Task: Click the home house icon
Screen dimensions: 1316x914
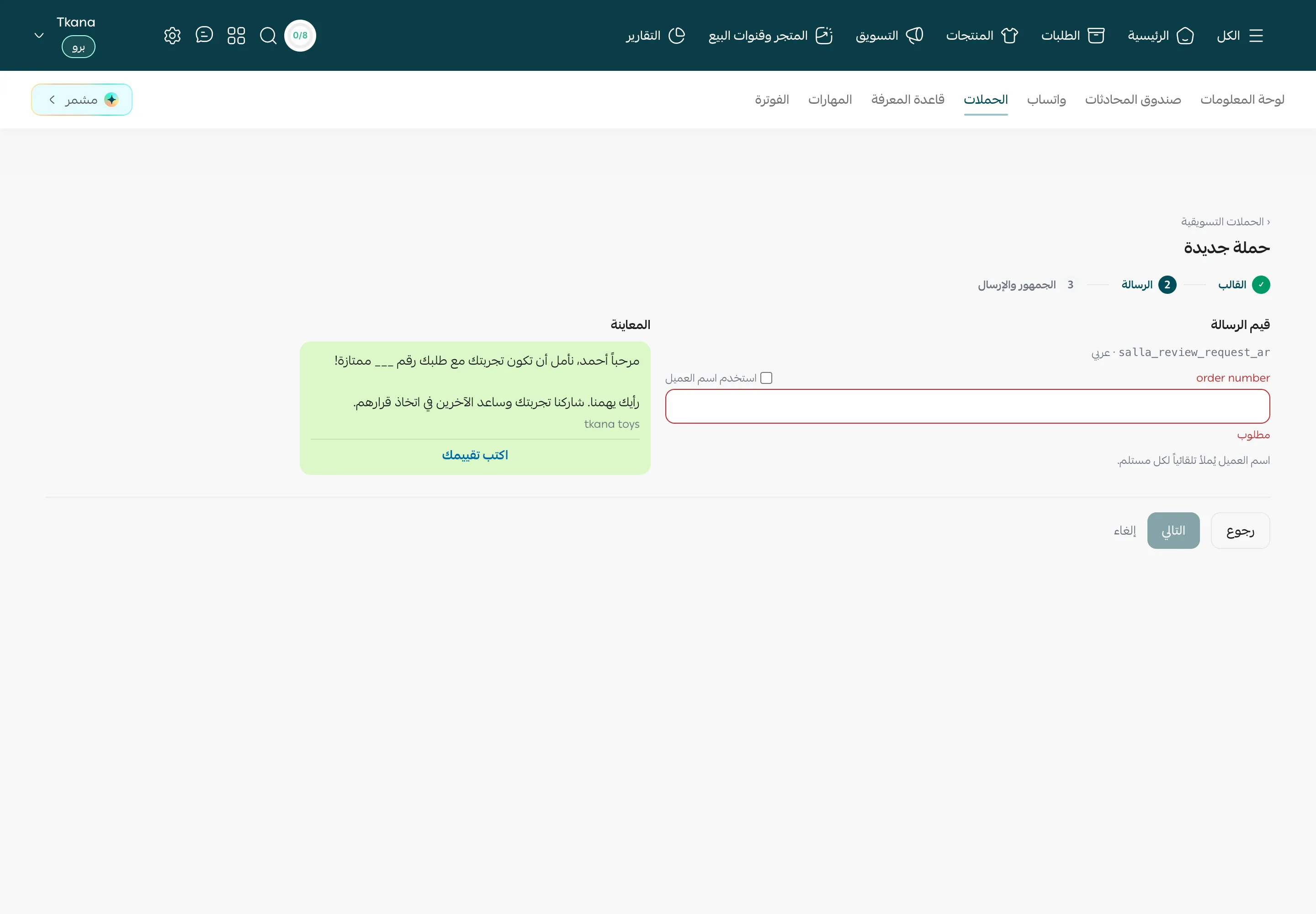Action: [x=1185, y=36]
